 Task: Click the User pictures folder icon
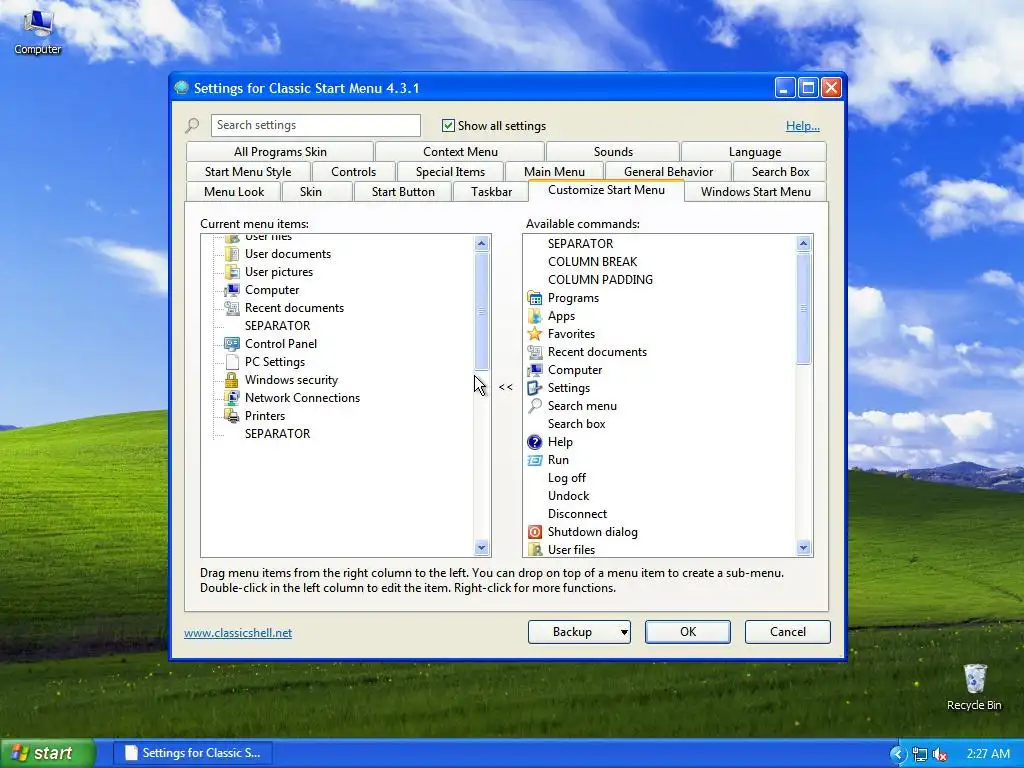click(232, 272)
